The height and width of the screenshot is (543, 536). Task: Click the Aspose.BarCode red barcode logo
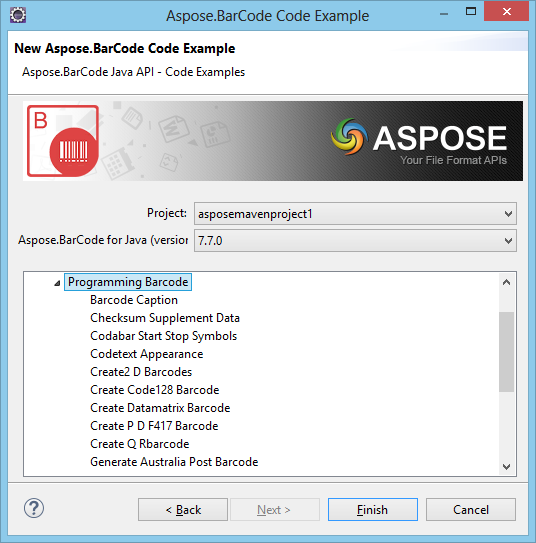pyautogui.click(x=63, y=141)
